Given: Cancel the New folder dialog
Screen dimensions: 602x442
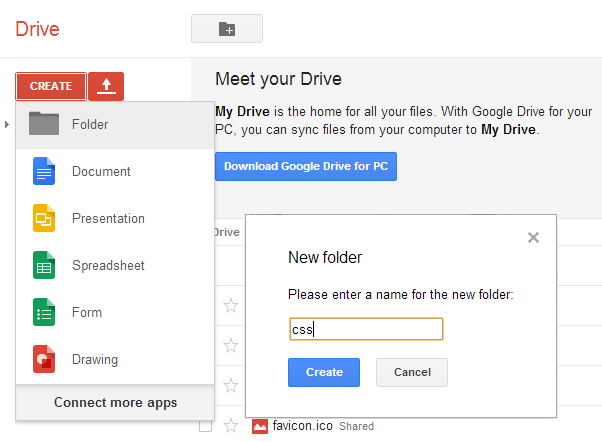Looking at the screenshot, I should click(411, 372).
